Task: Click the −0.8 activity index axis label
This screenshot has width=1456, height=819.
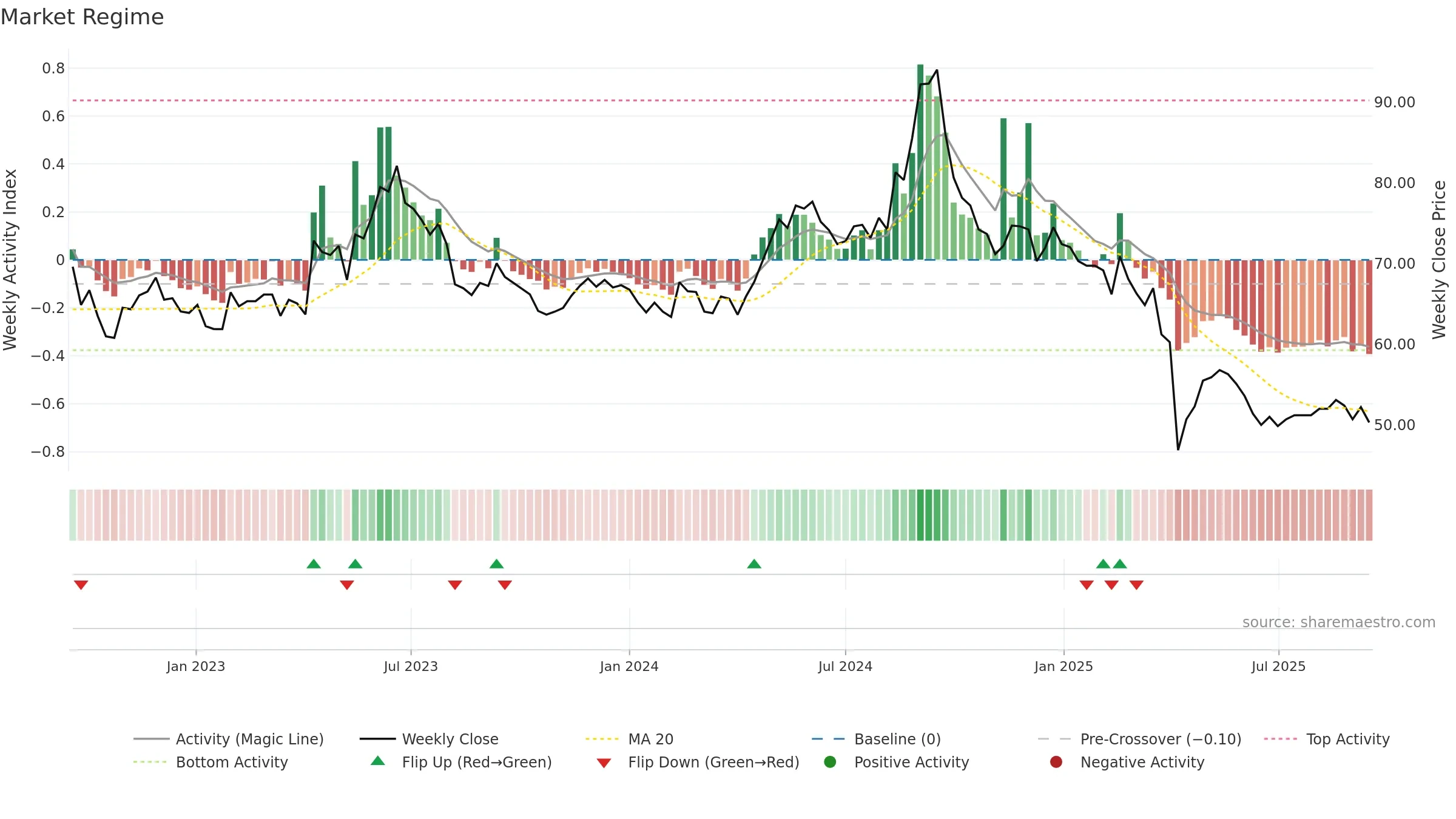Action: click(x=48, y=451)
